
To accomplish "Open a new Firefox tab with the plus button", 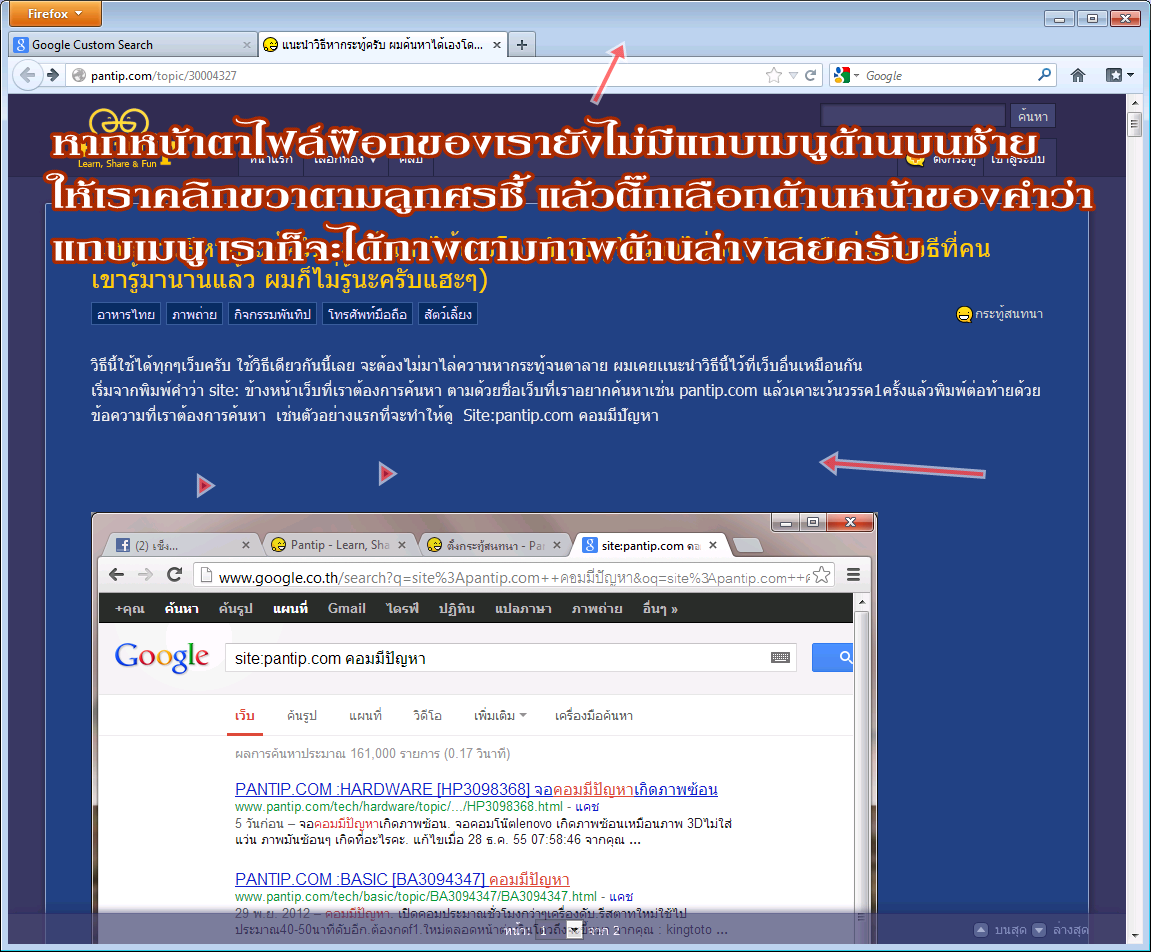I will click(x=521, y=45).
